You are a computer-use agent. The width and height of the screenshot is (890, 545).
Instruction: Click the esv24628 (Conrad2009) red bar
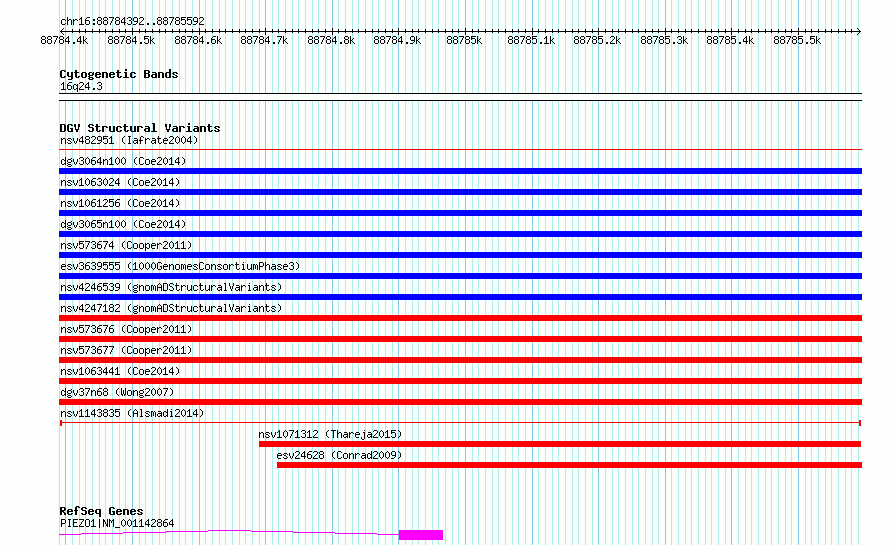[569, 465]
